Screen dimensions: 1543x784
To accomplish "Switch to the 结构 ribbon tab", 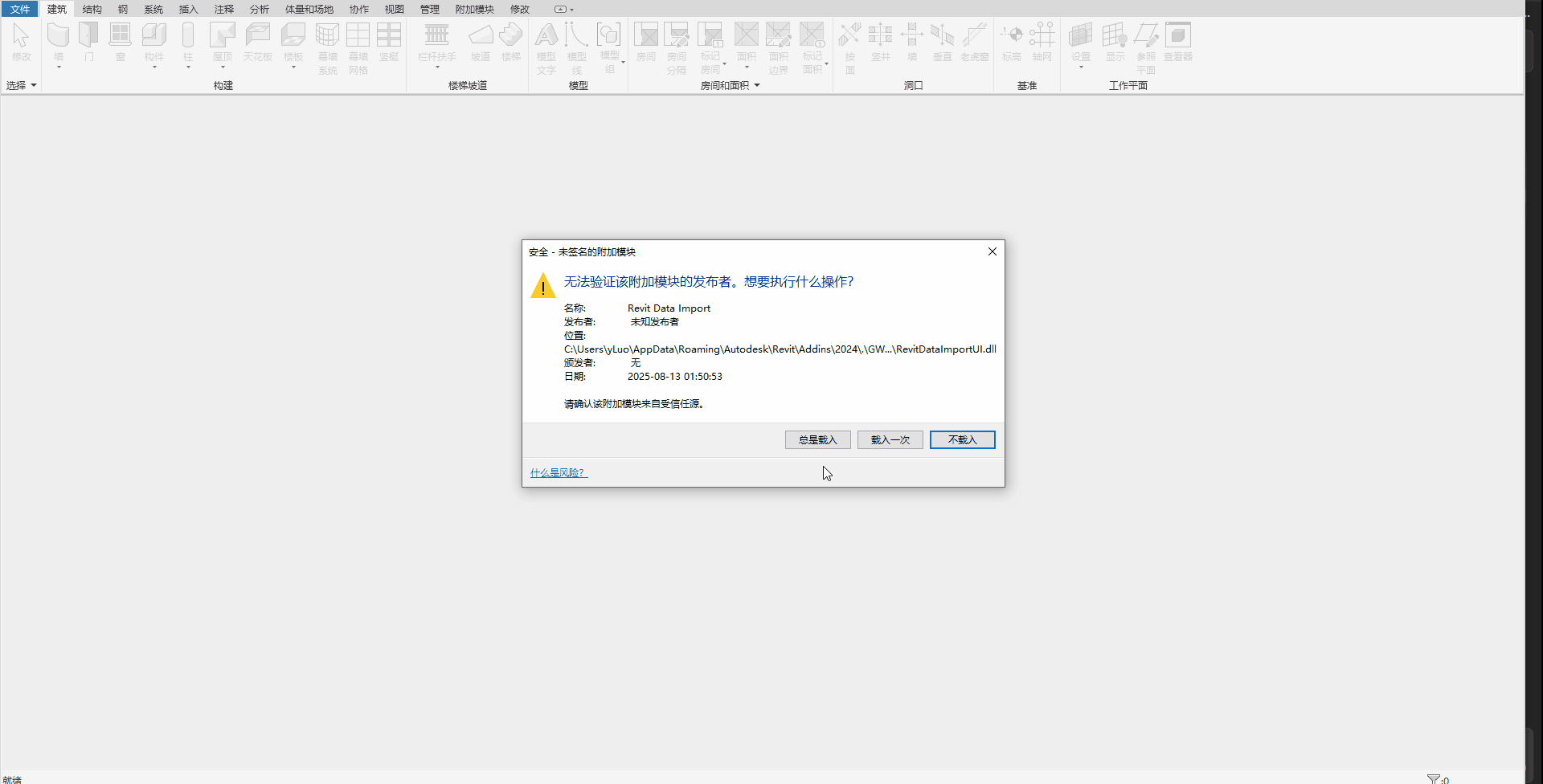I will point(92,10).
